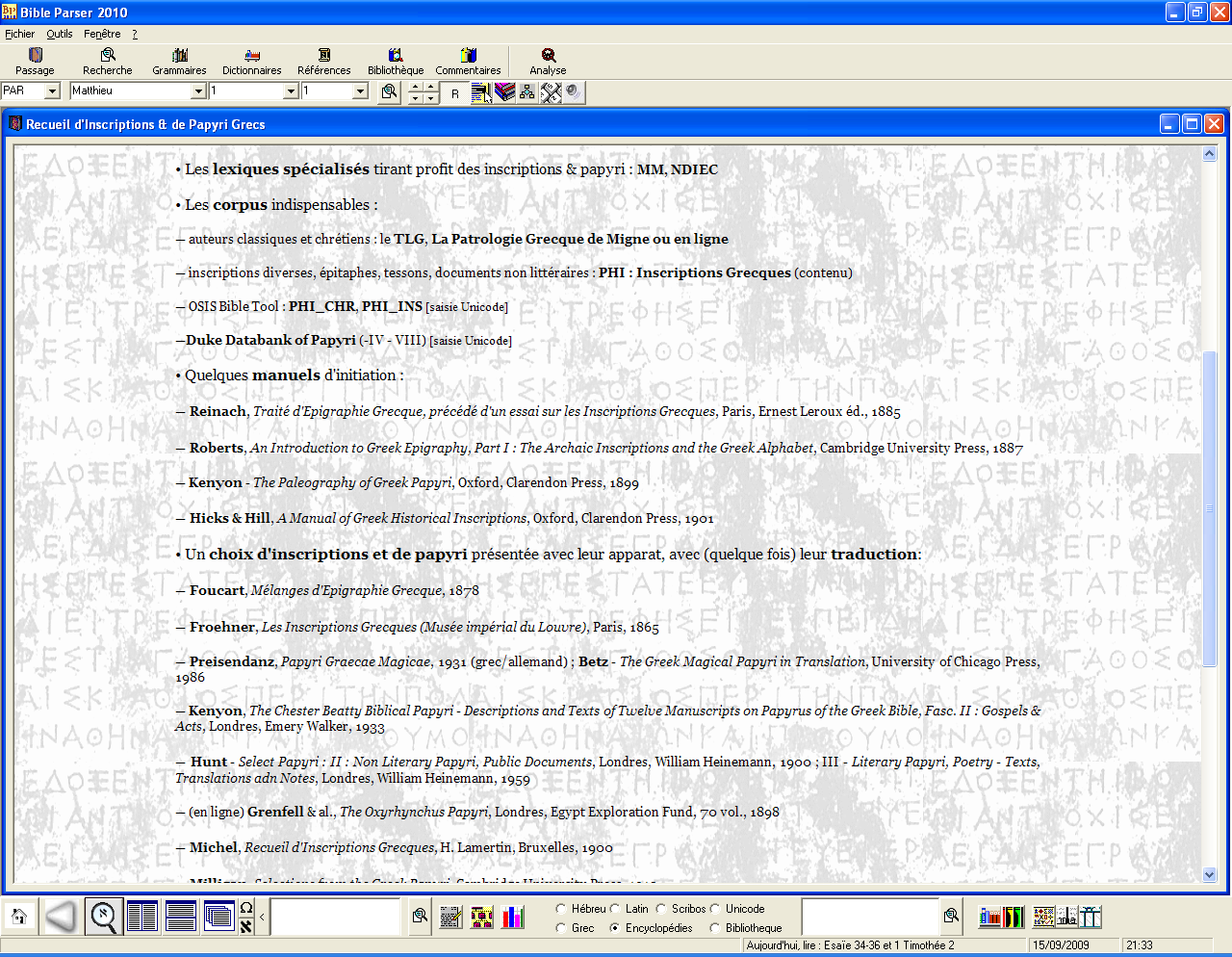
Task: Click the hierarchy tree diagram icon
Action: [527, 92]
